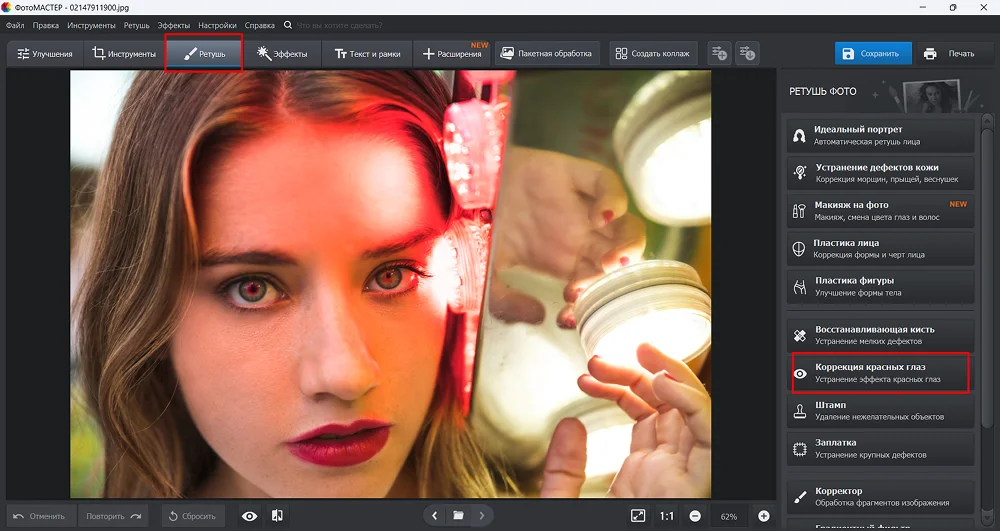1000x531 pixels.
Task: Open the Правка menu
Action: [x=45, y=25]
